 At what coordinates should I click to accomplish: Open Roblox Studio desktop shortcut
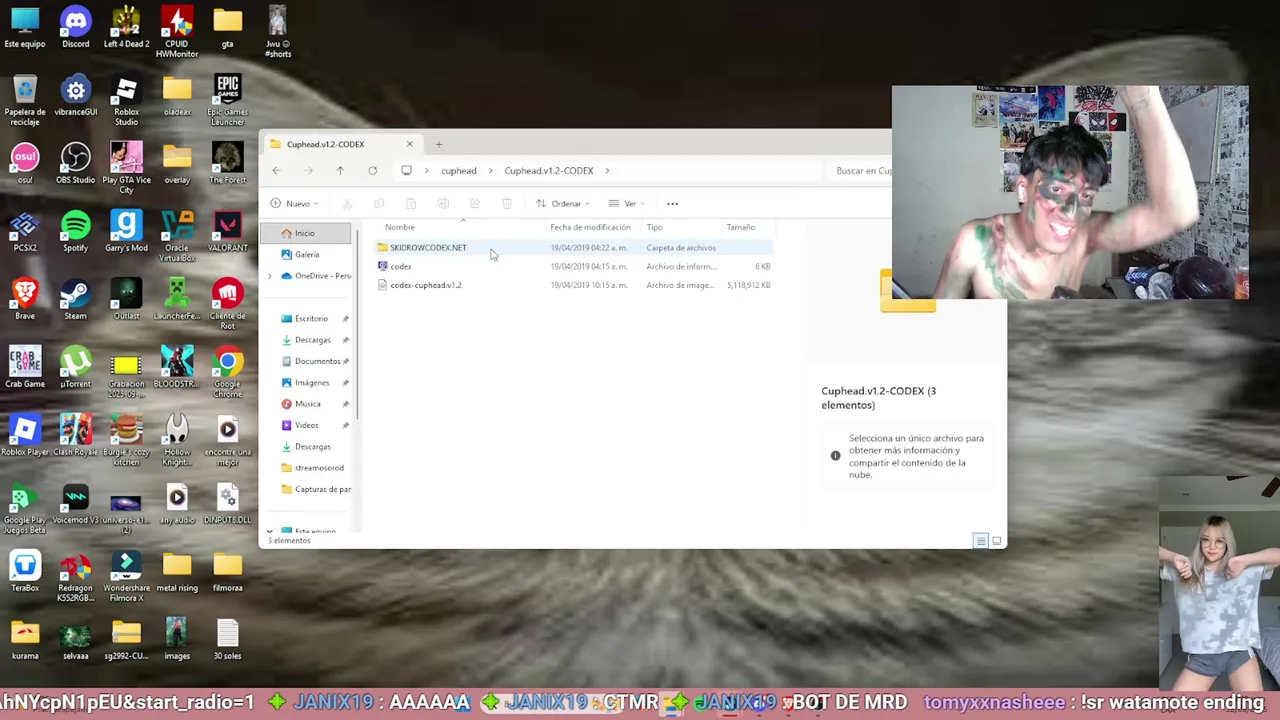coord(126,100)
